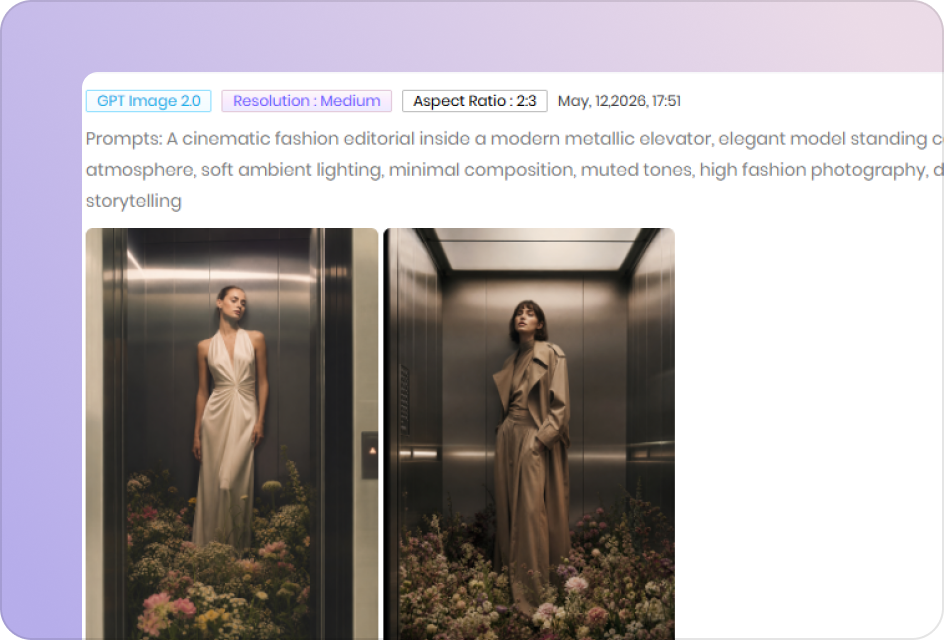Screen dimensions: 944x640
Task: Click the Prompts text starting "A cinematic fashion editorial"
Action: (x=515, y=169)
